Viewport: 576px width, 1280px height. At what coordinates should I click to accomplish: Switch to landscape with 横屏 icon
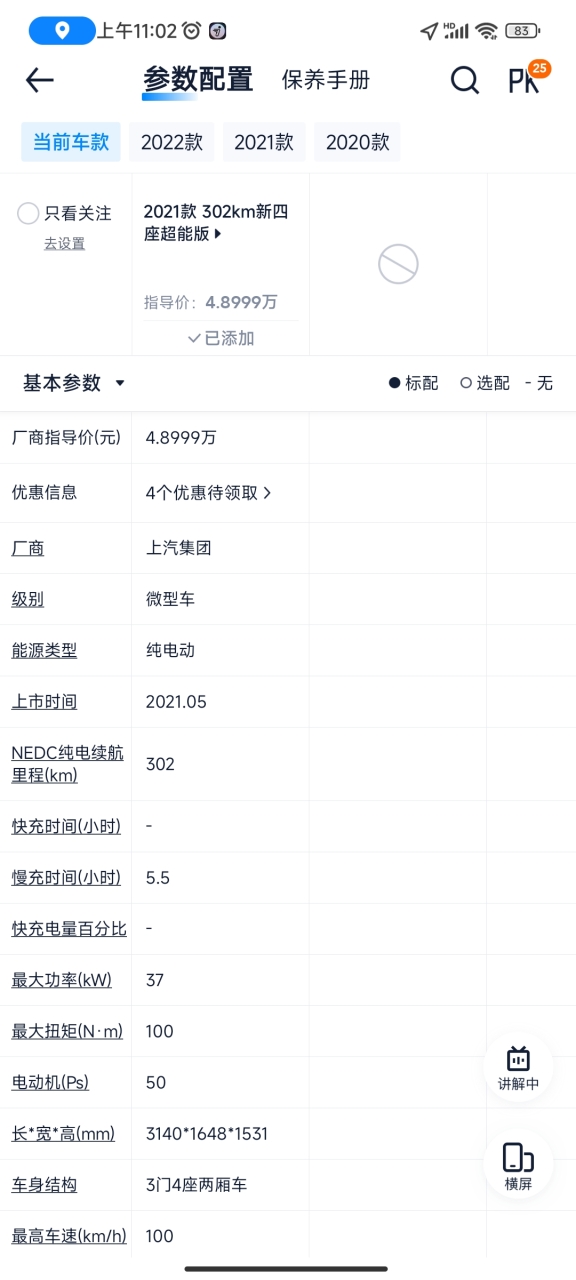(x=518, y=1166)
